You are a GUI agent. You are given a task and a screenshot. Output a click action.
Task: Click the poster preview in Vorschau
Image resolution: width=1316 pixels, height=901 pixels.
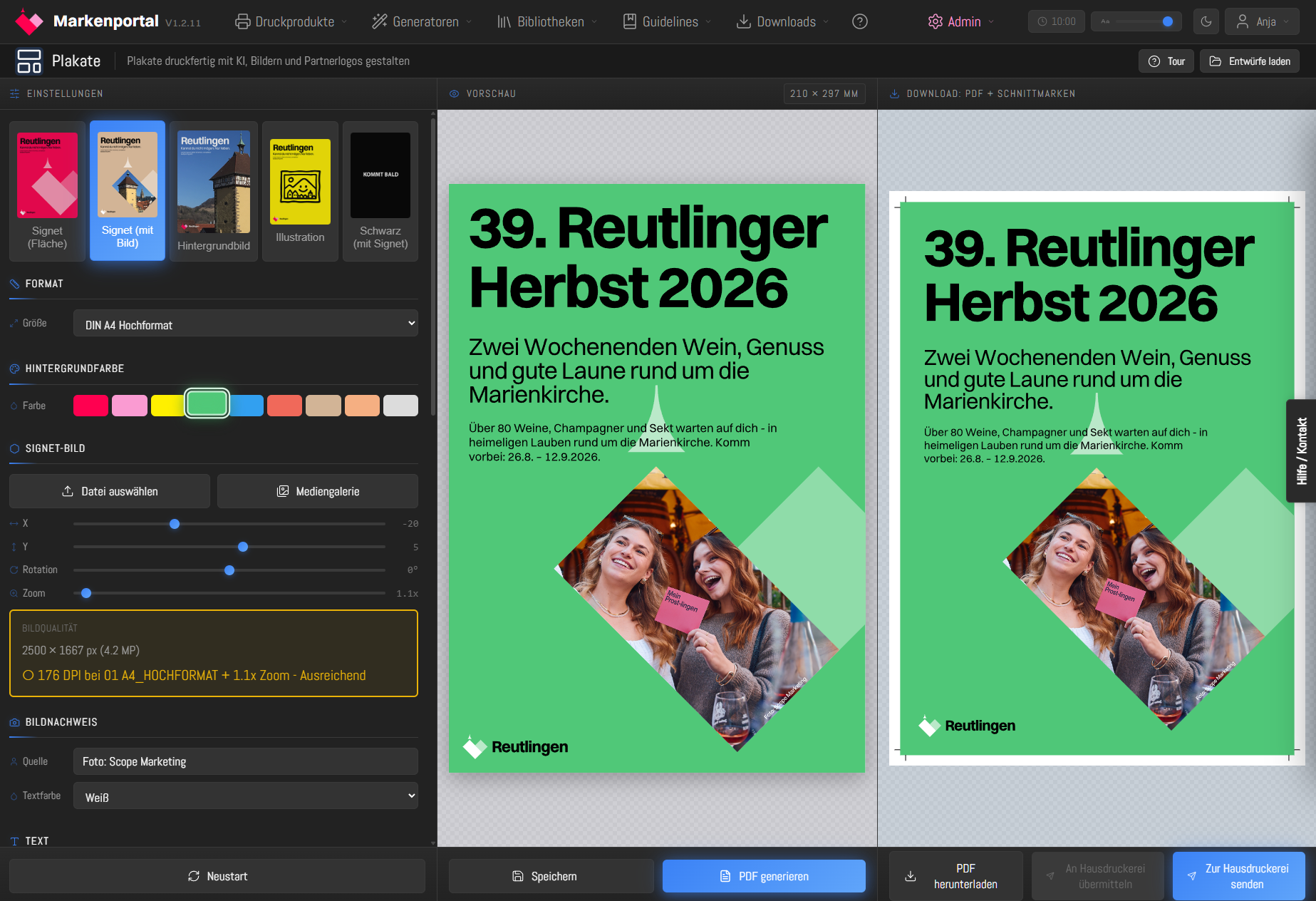point(657,478)
